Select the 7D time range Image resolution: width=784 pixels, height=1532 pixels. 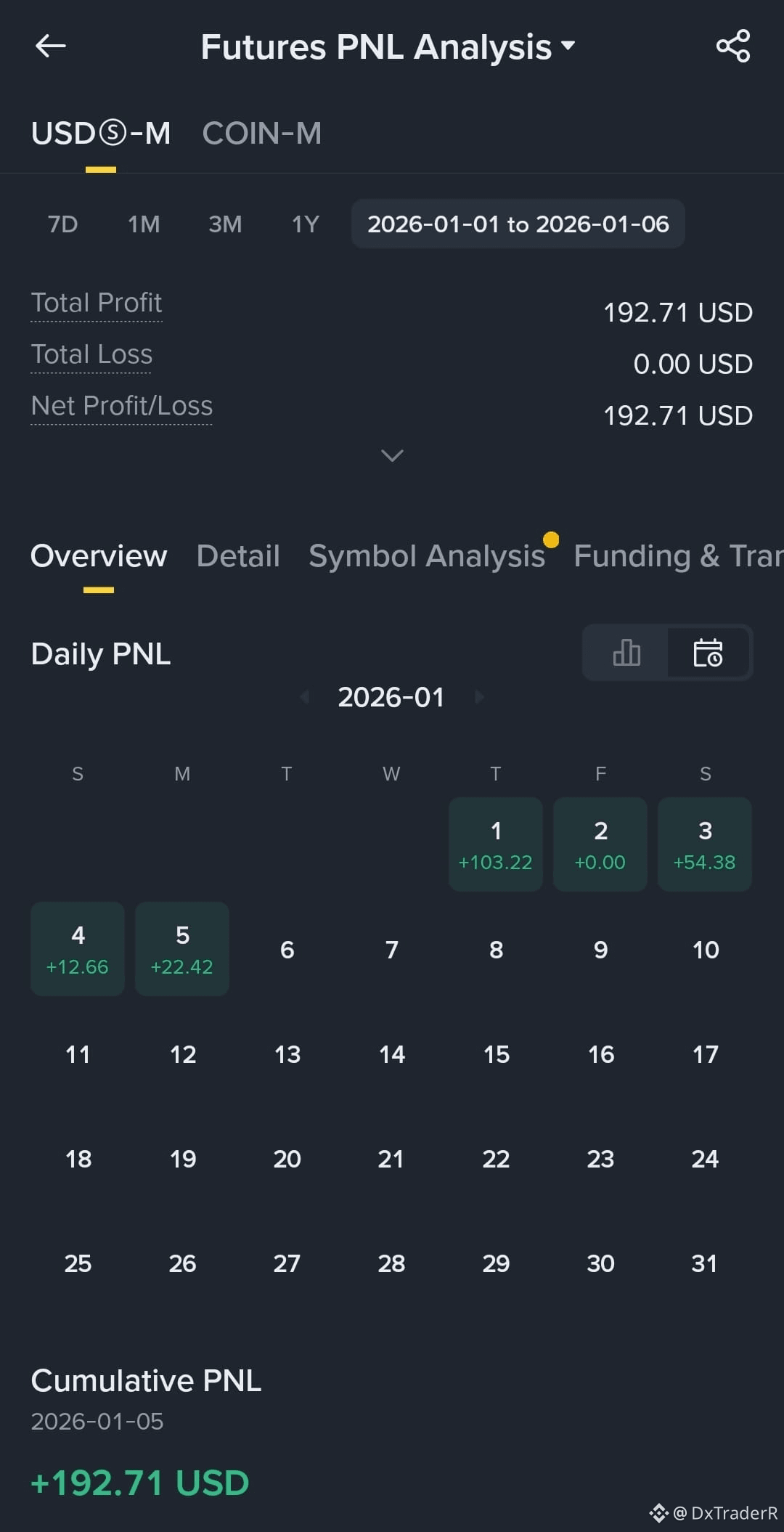point(62,224)
